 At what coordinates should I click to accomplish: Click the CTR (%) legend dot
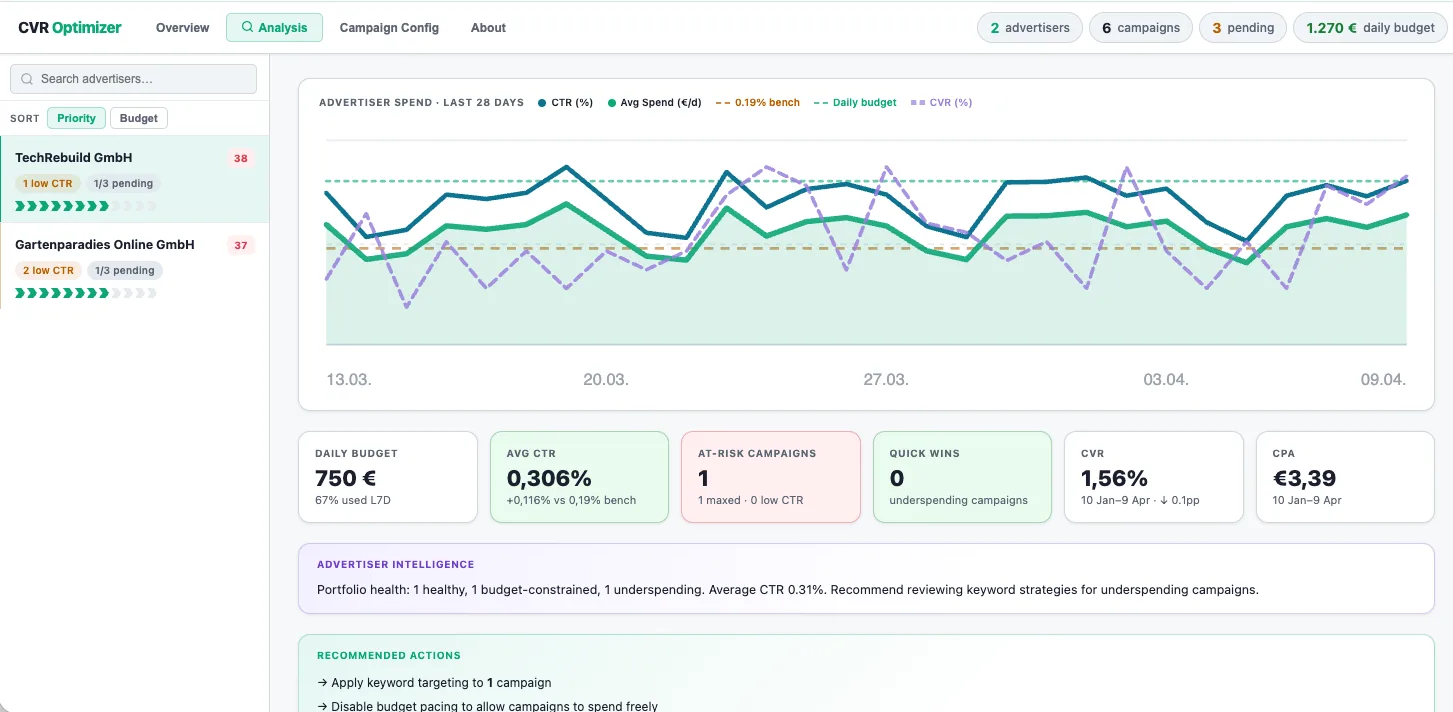point(542,103)
